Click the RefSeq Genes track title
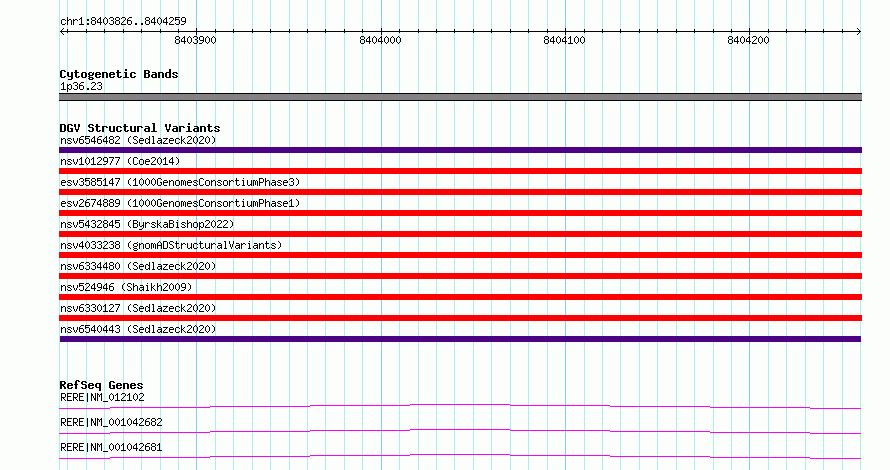The image size is (890, 470). pos(101,385)
